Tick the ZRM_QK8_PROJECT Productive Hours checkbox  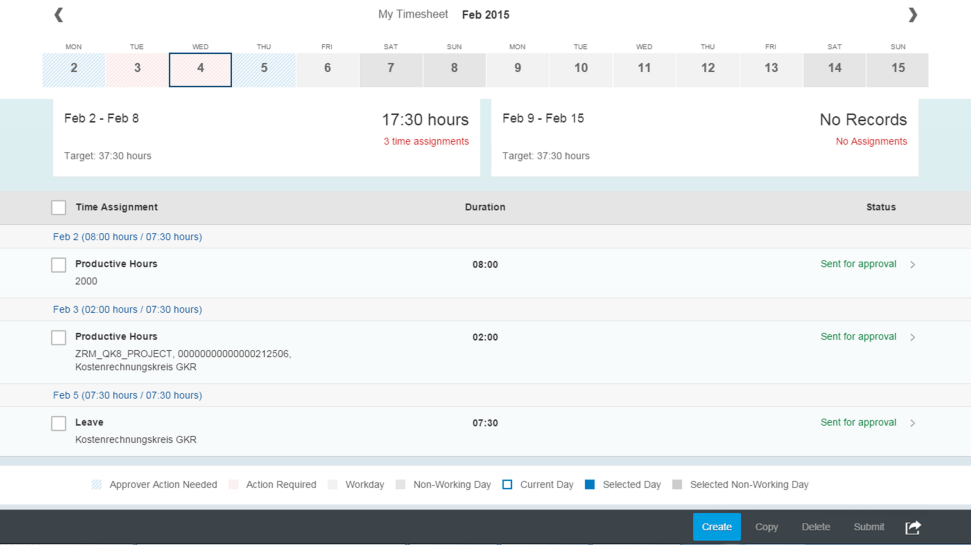pos(59,338)
